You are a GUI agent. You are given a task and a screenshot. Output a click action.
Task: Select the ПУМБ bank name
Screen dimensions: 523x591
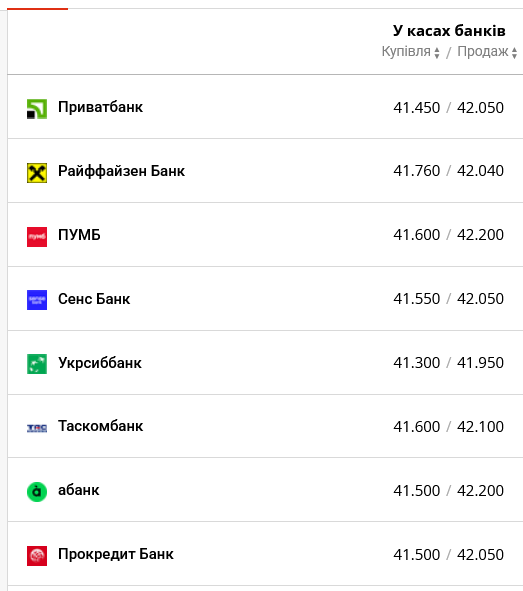pos(79,235)
